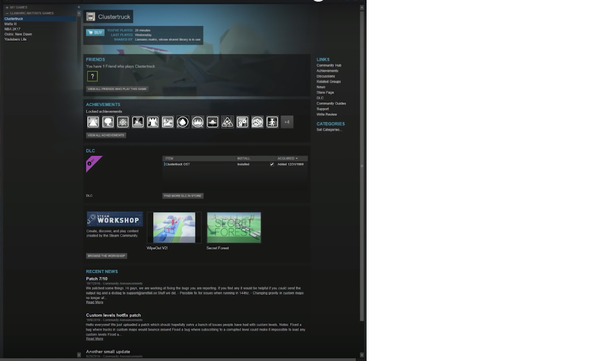Open the Write Review link
Screen dimensions: 590x361
327,114
